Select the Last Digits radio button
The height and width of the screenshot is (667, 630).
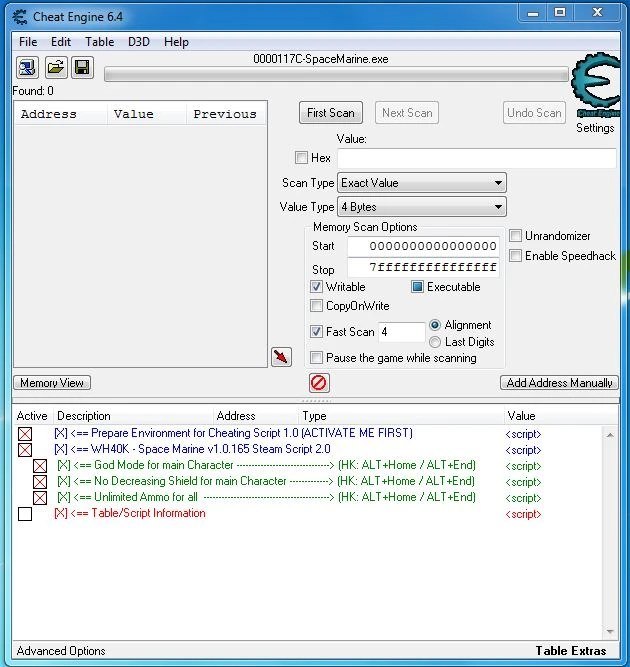coord(435,342)
